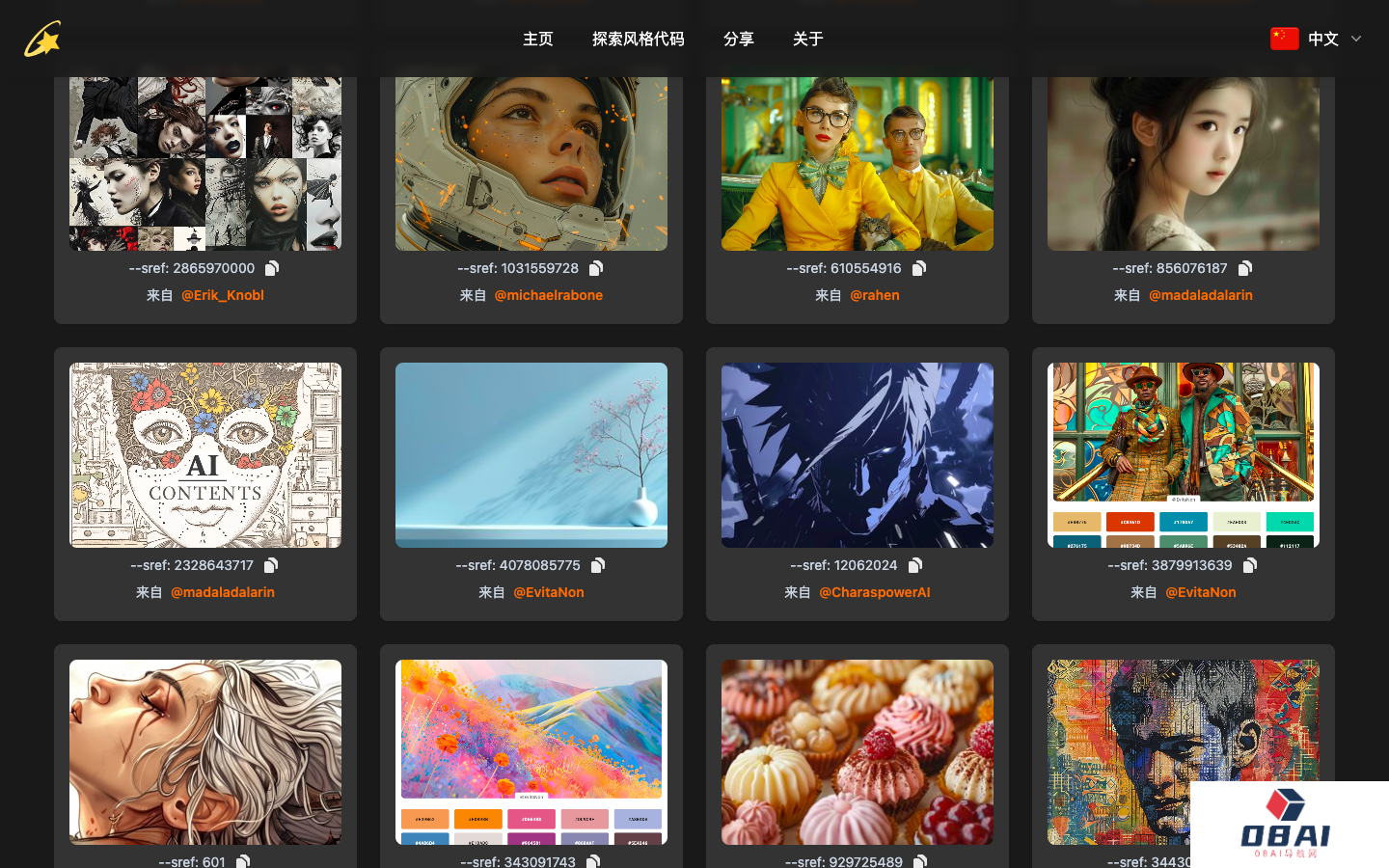Copy sref code 12062024

(x=915, y=565)
